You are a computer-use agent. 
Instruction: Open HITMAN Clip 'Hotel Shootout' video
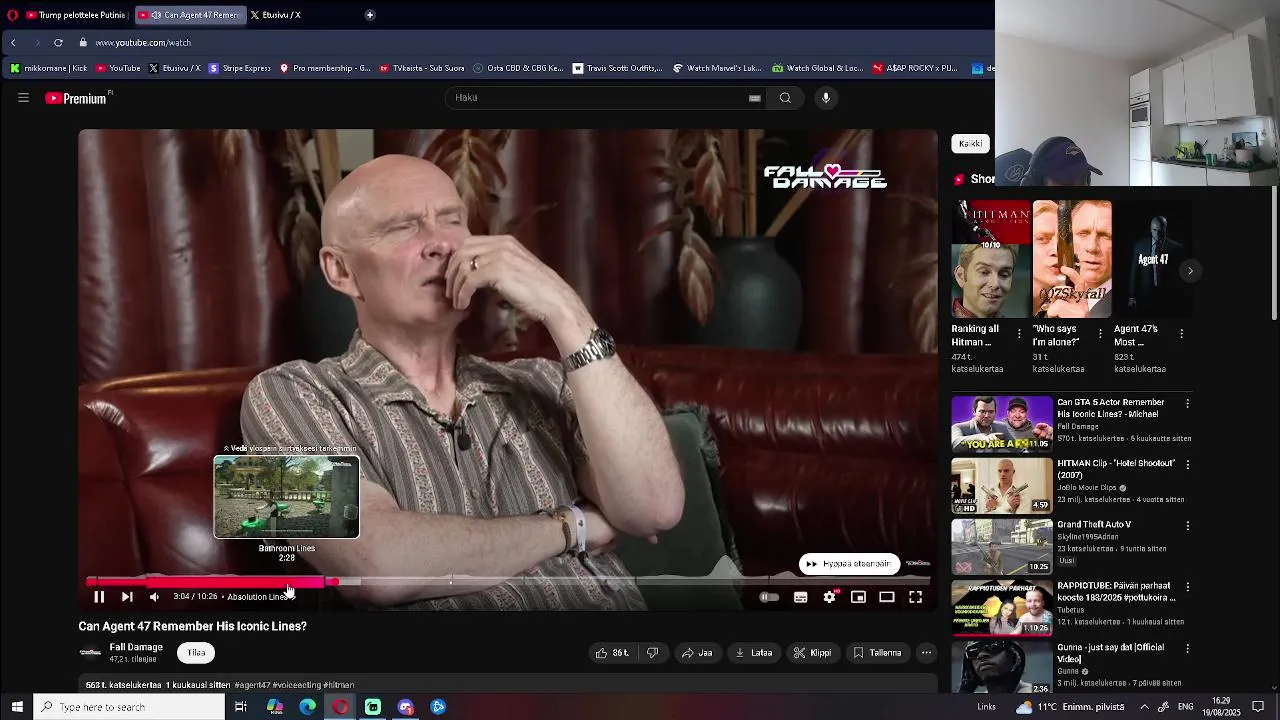pyautogui.click(x=1001, y=485)
